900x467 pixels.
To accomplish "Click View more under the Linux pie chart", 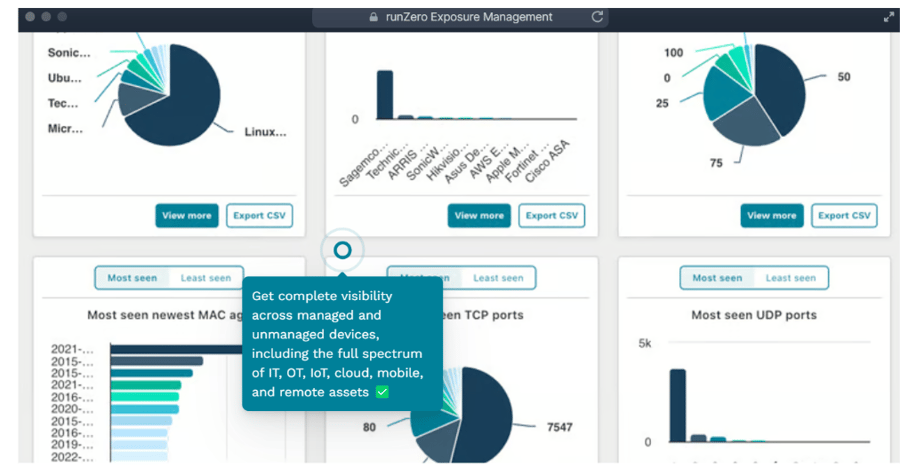I will [x=187, y=216].
